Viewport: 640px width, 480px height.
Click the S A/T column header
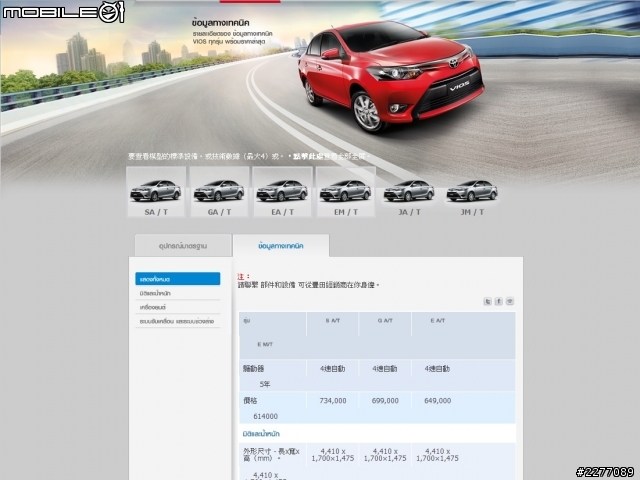(333, 320)
